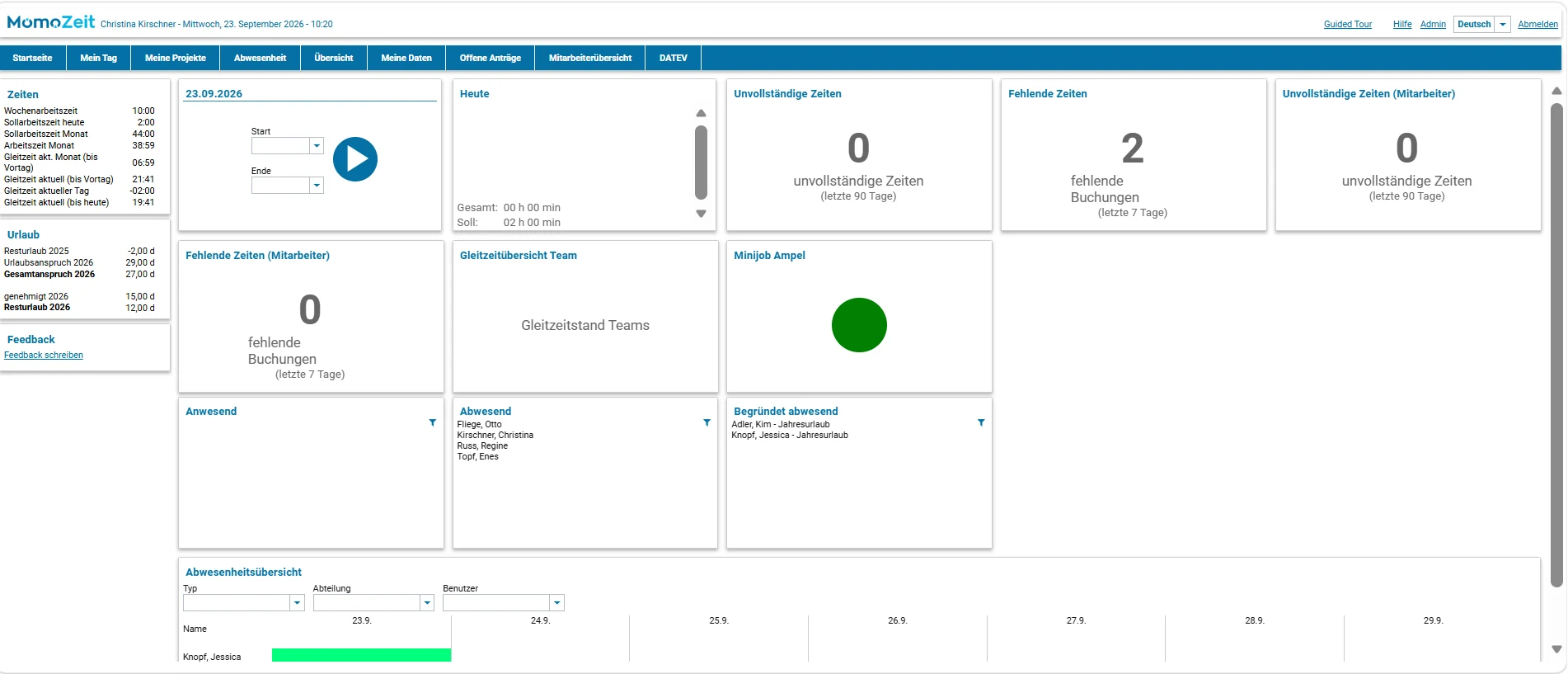The height and width of the screenshot is (674, 1568).
Task: Select 'Fliege, Otto' in Abwesend list
Action: 479,425
